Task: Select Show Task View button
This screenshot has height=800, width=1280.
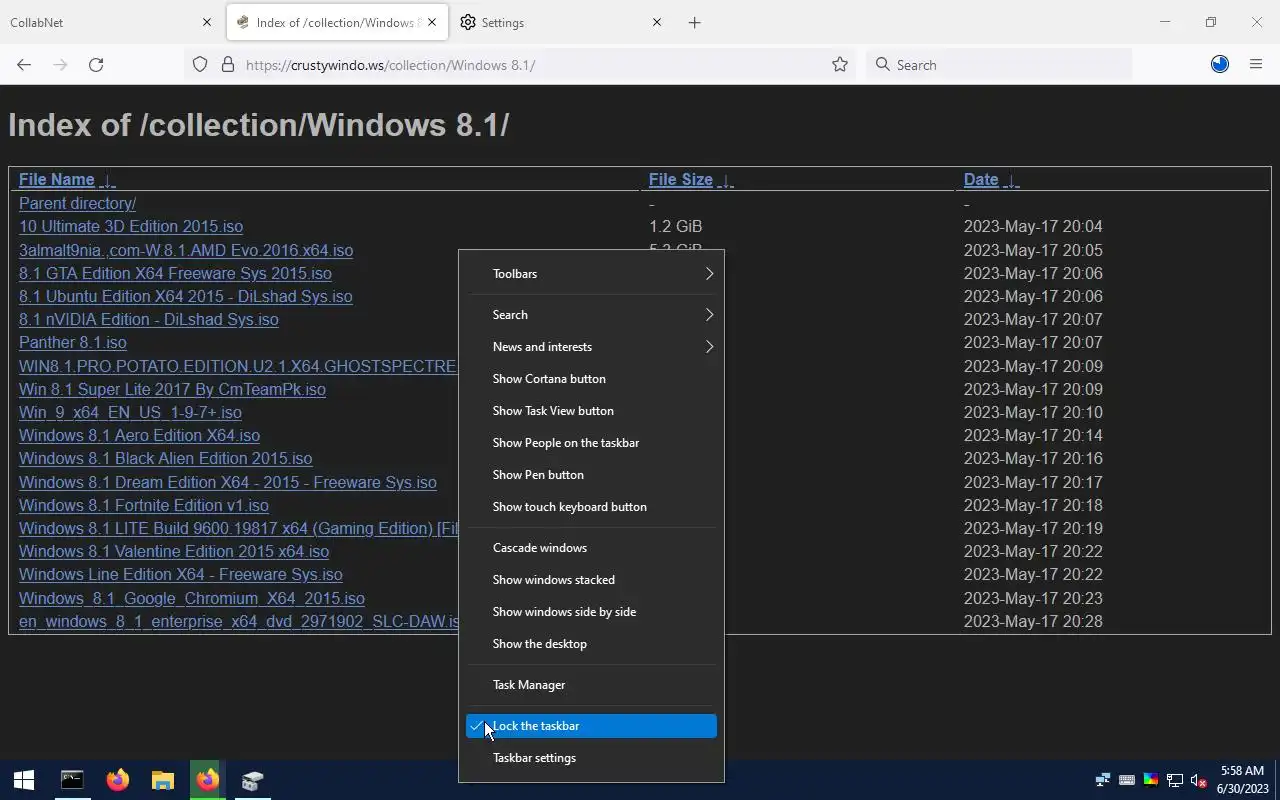Action: click(592, 411)
